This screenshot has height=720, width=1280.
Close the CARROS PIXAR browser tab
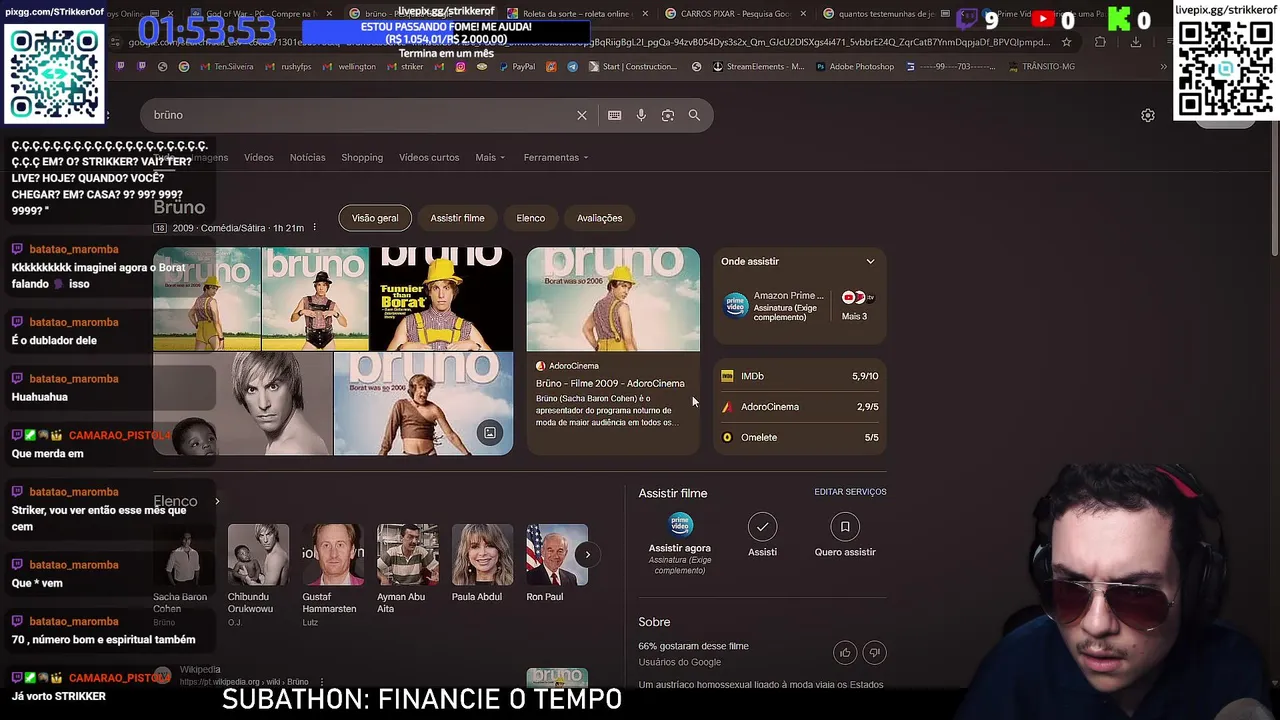(x=803, y=14)
